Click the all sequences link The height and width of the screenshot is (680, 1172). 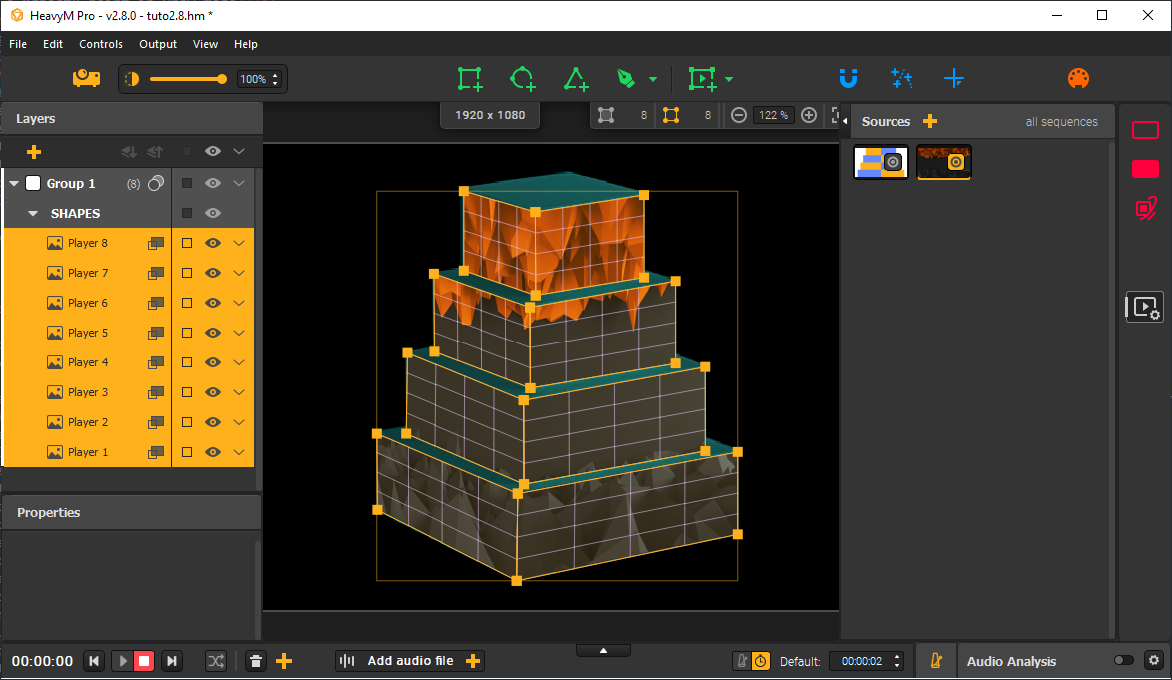pyautogui.click(x=1061, y=122)
